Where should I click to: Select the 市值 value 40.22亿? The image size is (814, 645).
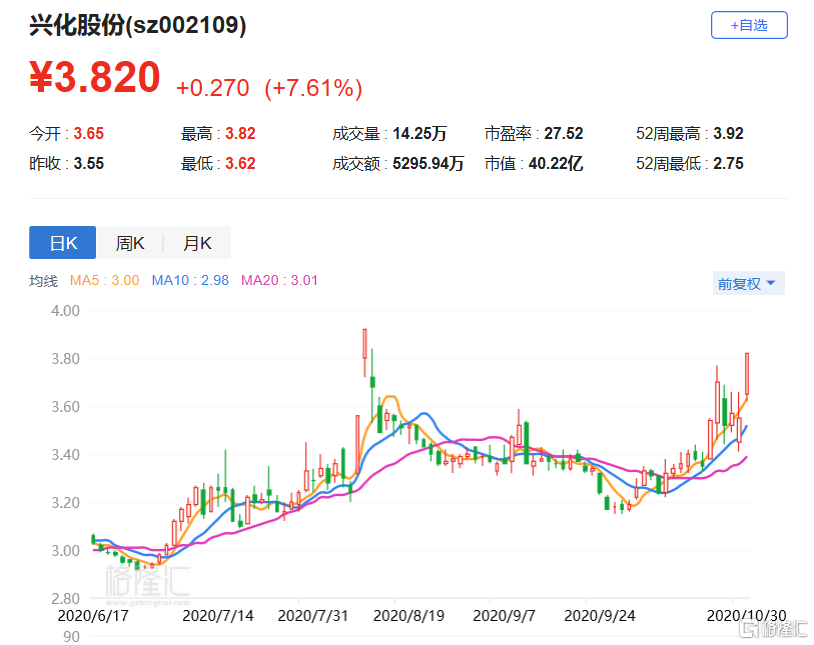(x=556, y=164)
